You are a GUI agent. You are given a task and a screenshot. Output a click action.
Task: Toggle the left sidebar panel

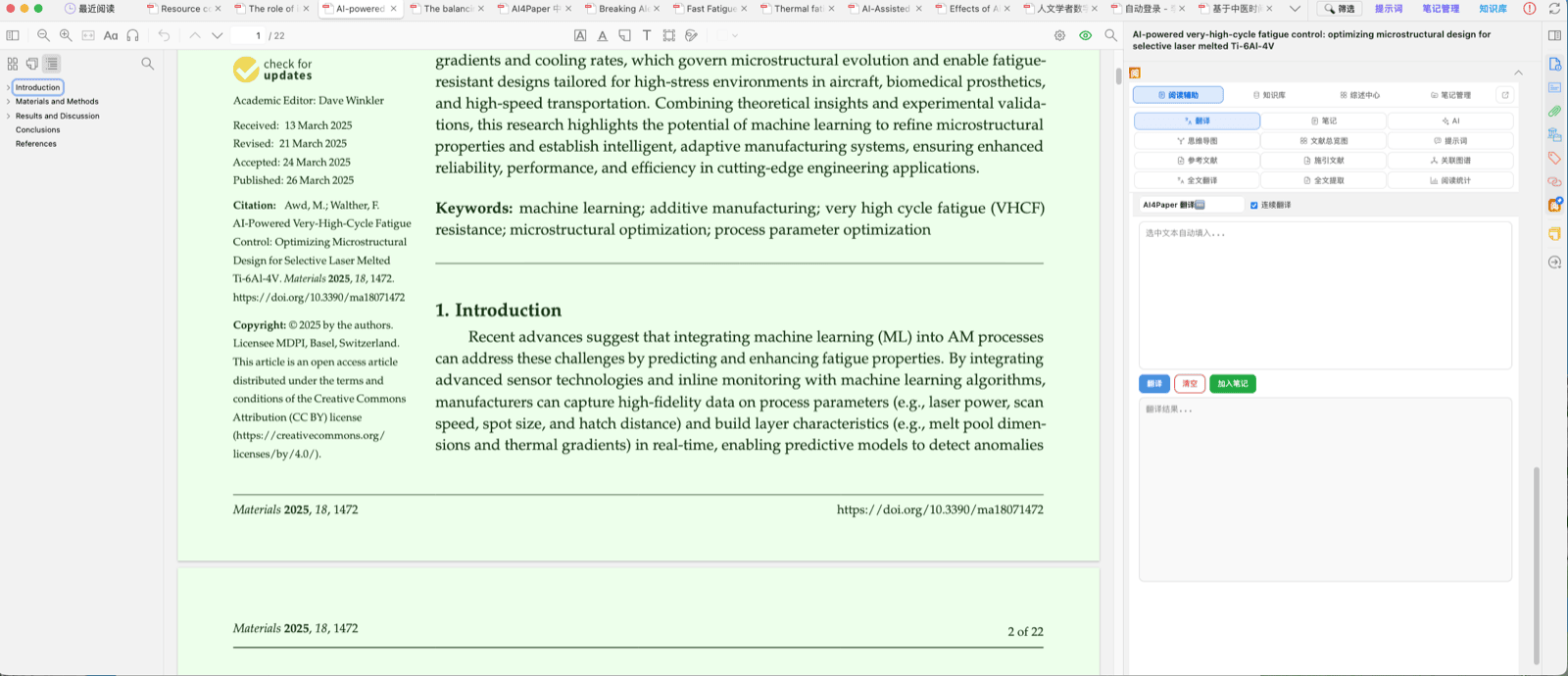(x=13, y=35)
